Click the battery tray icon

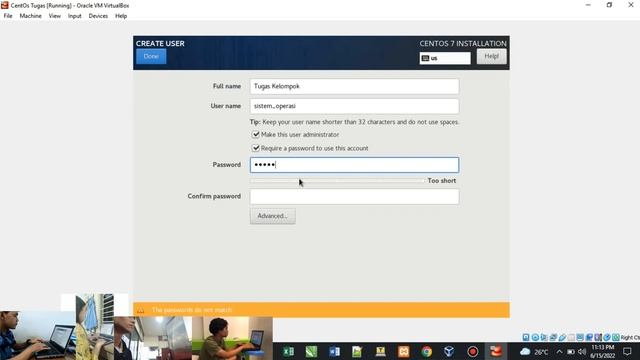571,351
